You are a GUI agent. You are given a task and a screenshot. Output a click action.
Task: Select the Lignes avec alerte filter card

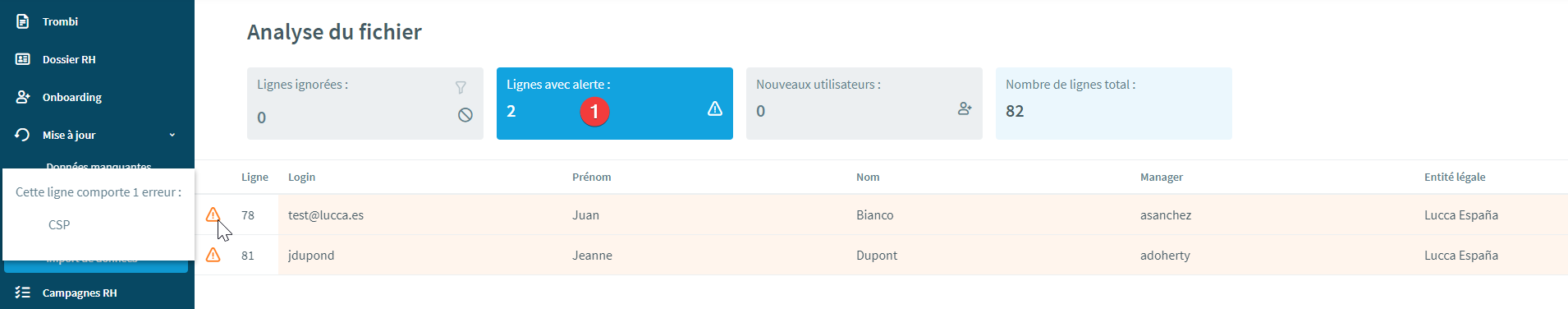(x=615, y=104)
